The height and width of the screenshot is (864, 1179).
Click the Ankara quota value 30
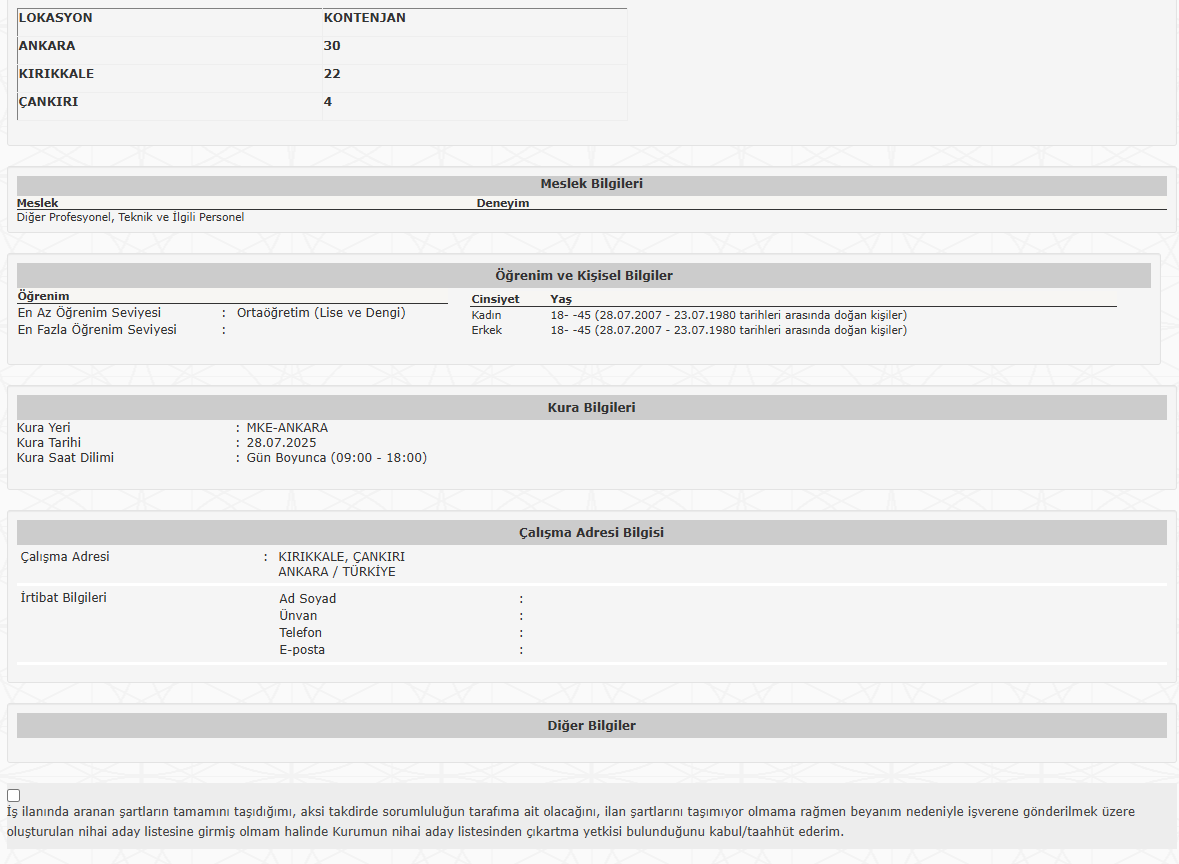(x=332, y=46)
